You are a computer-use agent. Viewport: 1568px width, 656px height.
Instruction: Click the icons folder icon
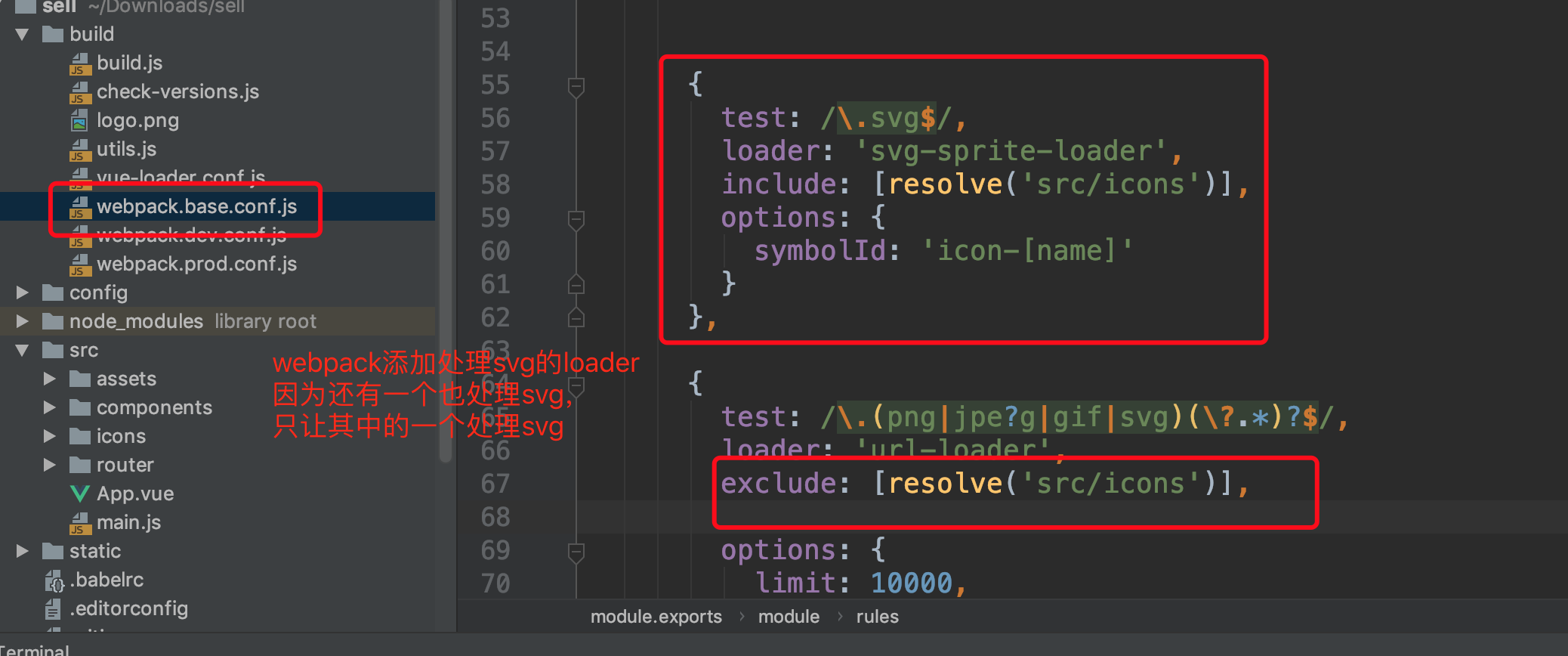pyautogui.click(x=80, y=436)
